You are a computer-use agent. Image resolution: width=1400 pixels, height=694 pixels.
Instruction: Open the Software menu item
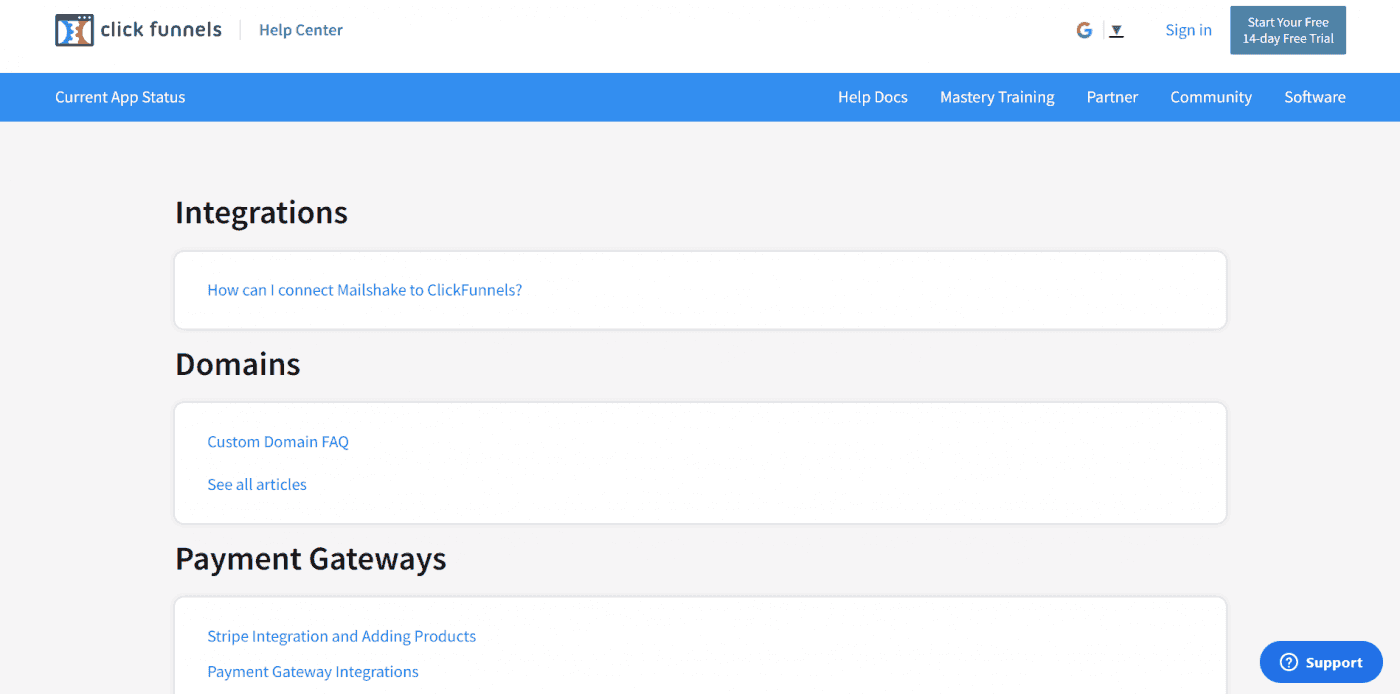(1315, 97)
